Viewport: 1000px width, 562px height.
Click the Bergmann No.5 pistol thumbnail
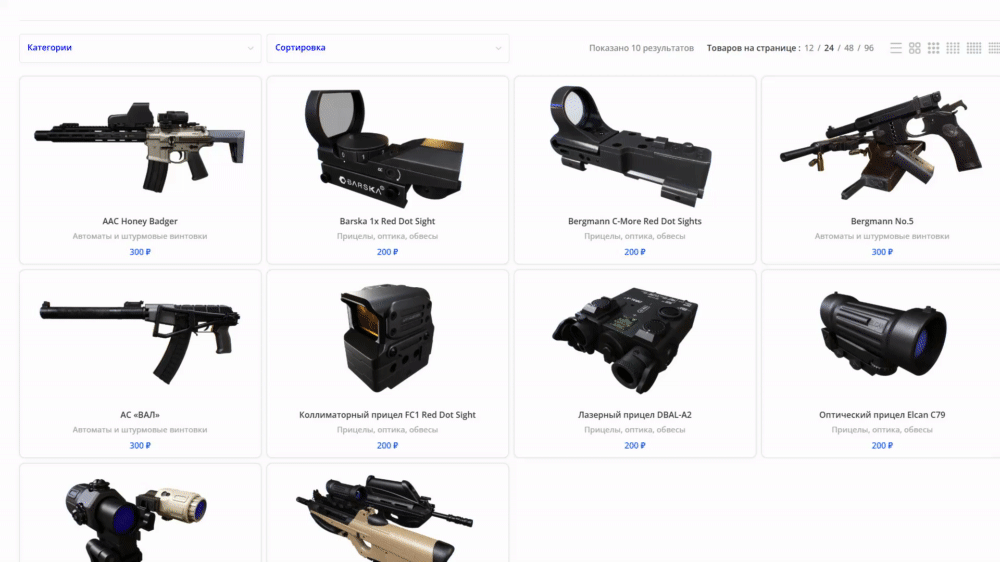[882, 145]
